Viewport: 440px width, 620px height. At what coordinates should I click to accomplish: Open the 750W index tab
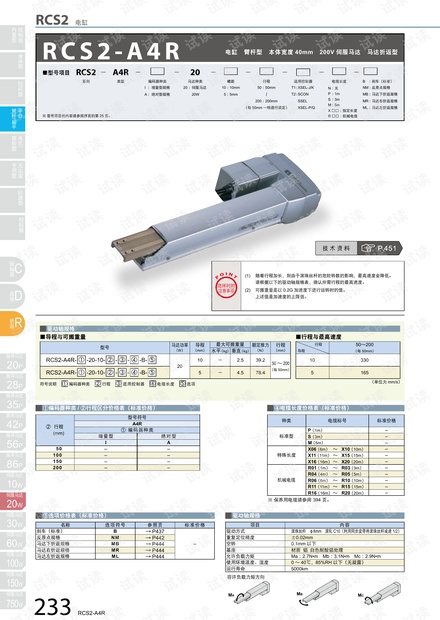click(13, 601)
